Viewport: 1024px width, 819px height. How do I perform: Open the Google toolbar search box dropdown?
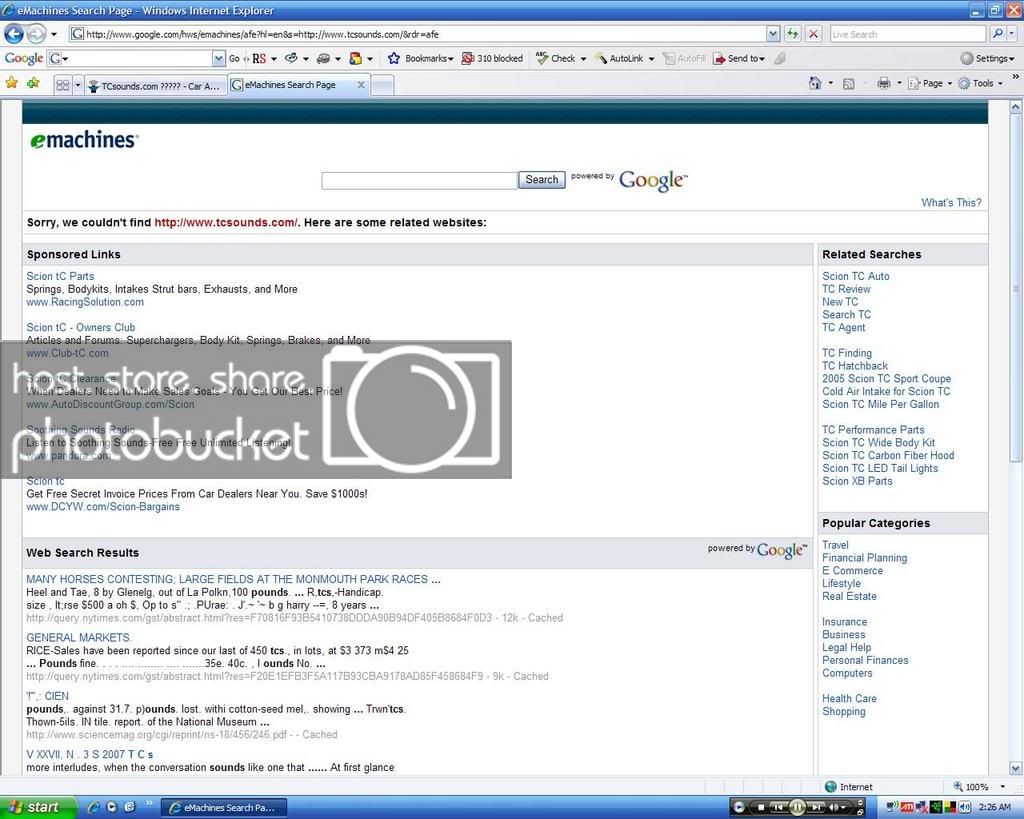tap(218, 59)
